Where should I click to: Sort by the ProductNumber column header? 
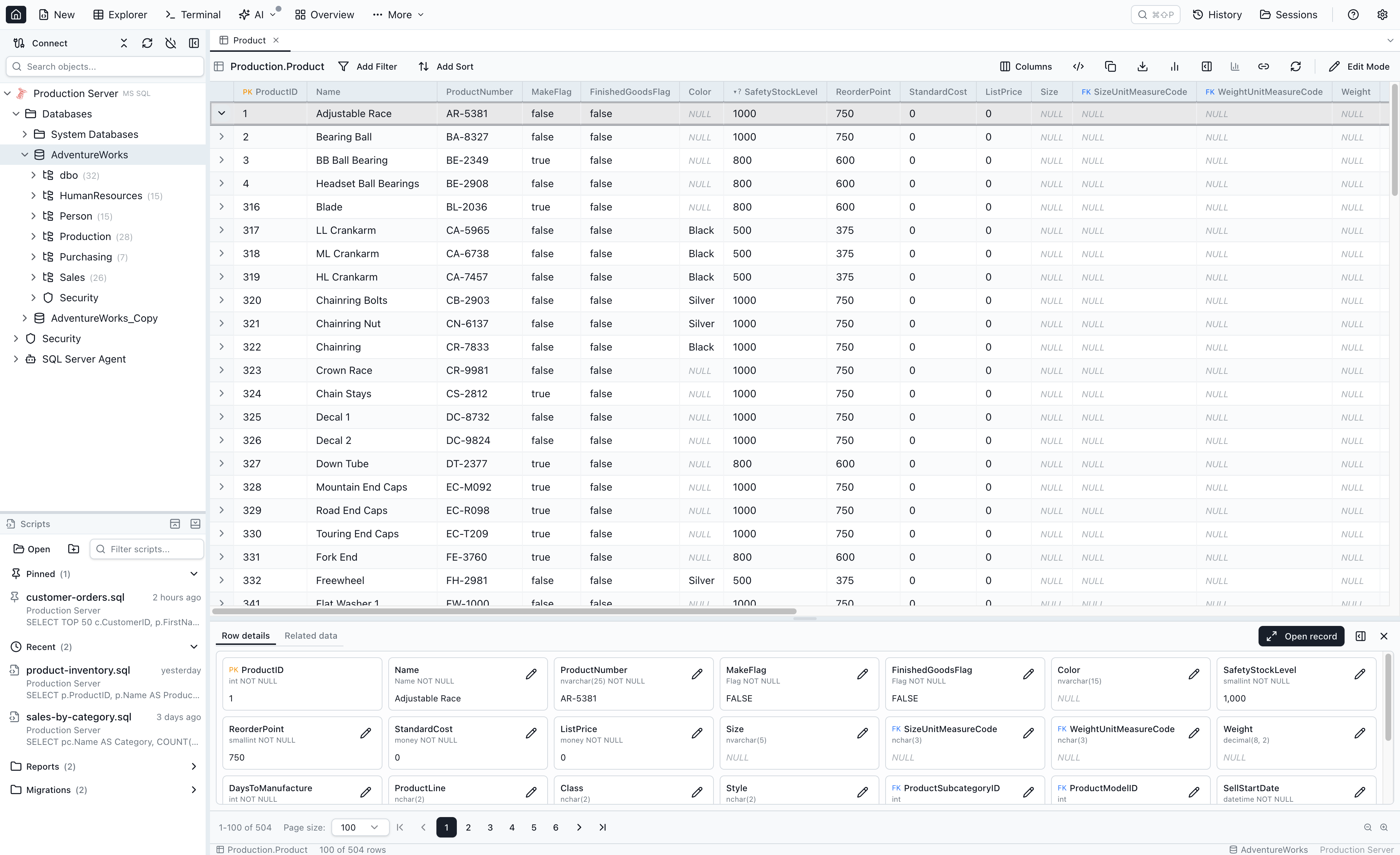tap(479, 92)
